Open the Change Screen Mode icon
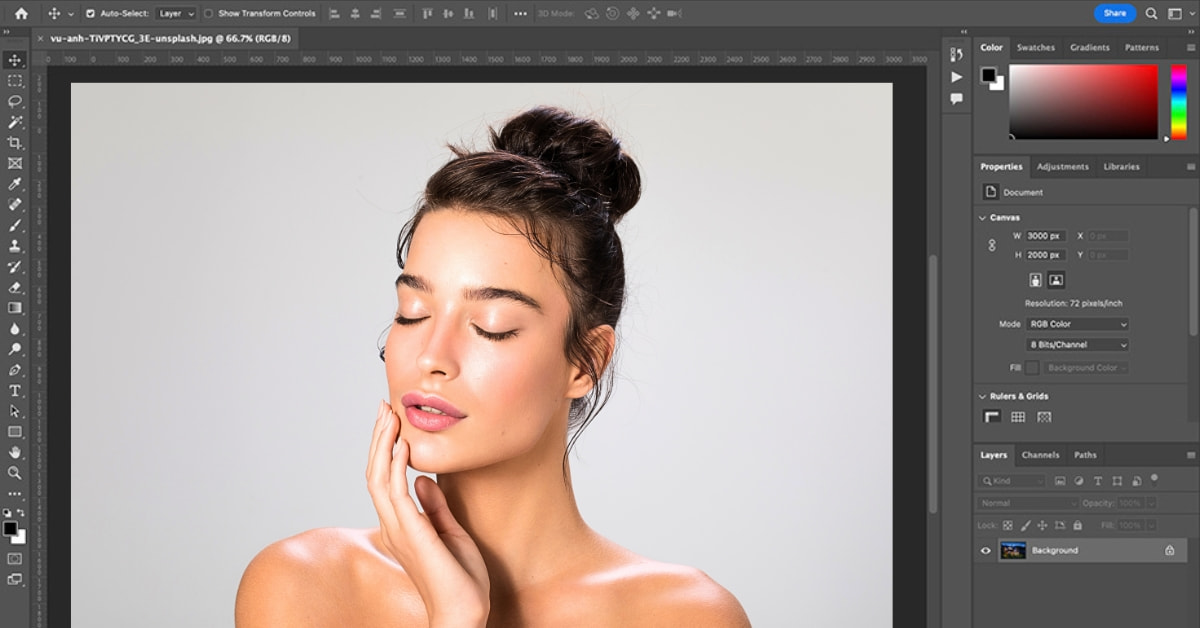This screenshot has height=628, width=1200. tap(15, 579)
